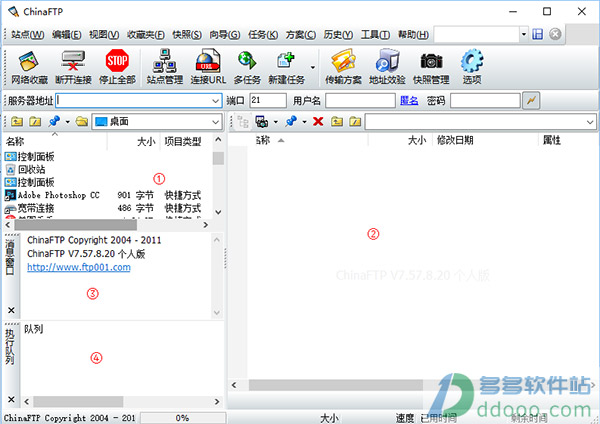Open the 网络收藏 toolbar icon
The height and width of the screenshot is (424, 600).
coord(29,67)
